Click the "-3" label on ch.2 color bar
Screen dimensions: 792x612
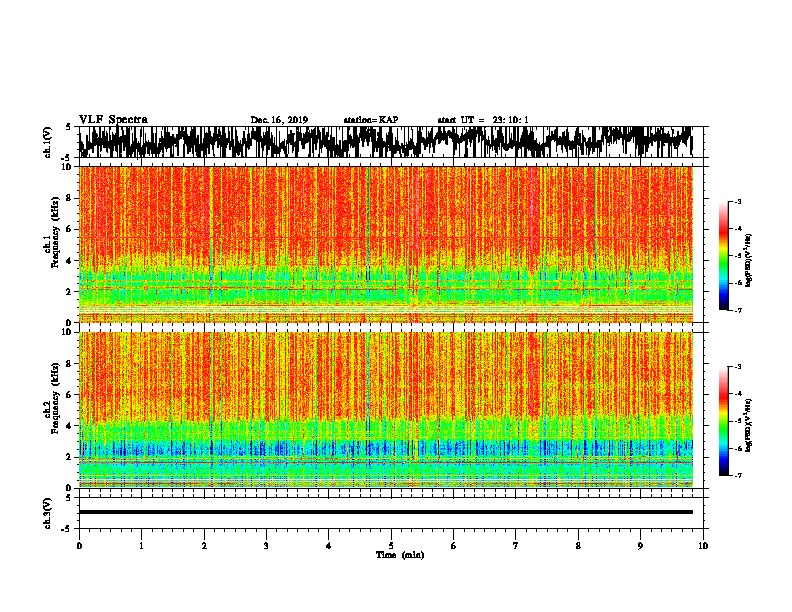tap(737, 366)
